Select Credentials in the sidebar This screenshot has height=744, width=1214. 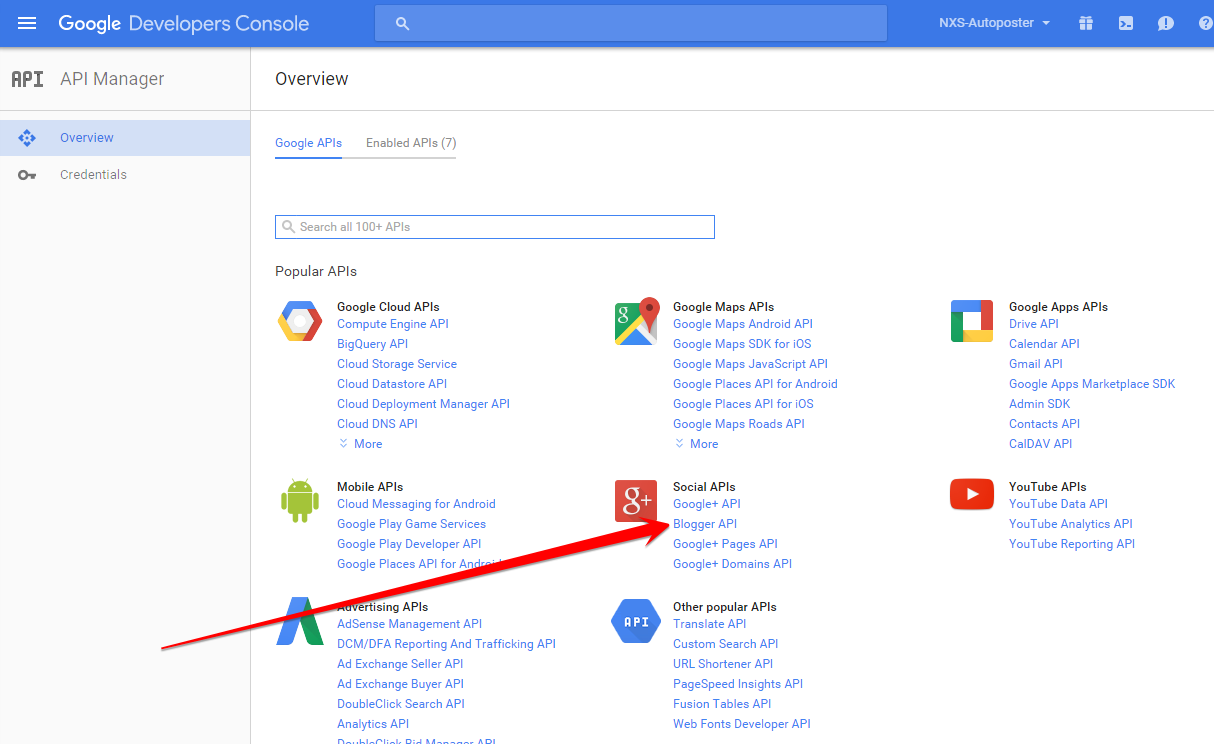tap(125, 175)
